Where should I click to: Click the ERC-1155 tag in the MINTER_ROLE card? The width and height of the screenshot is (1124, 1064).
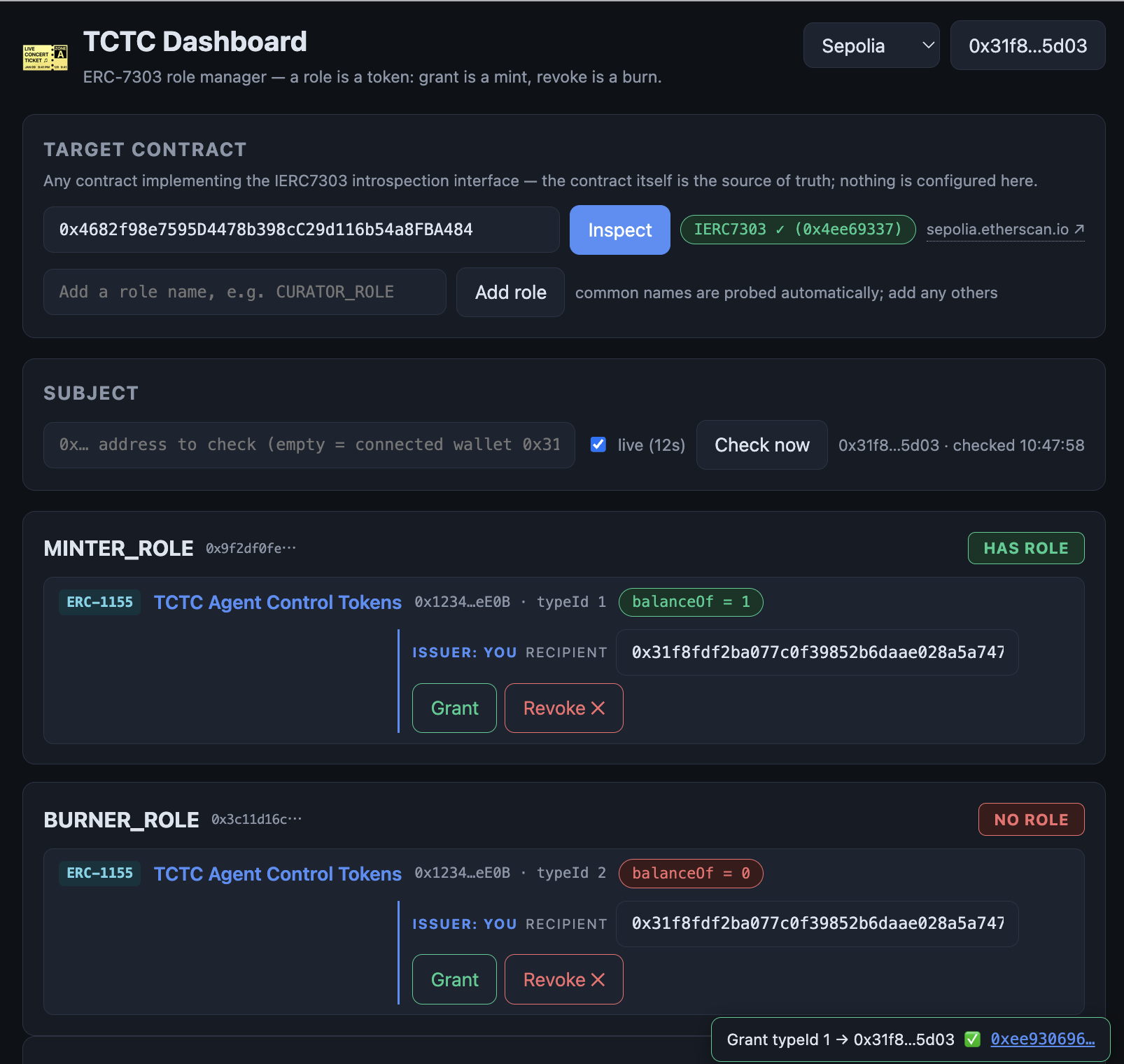(x=99, y=602)
